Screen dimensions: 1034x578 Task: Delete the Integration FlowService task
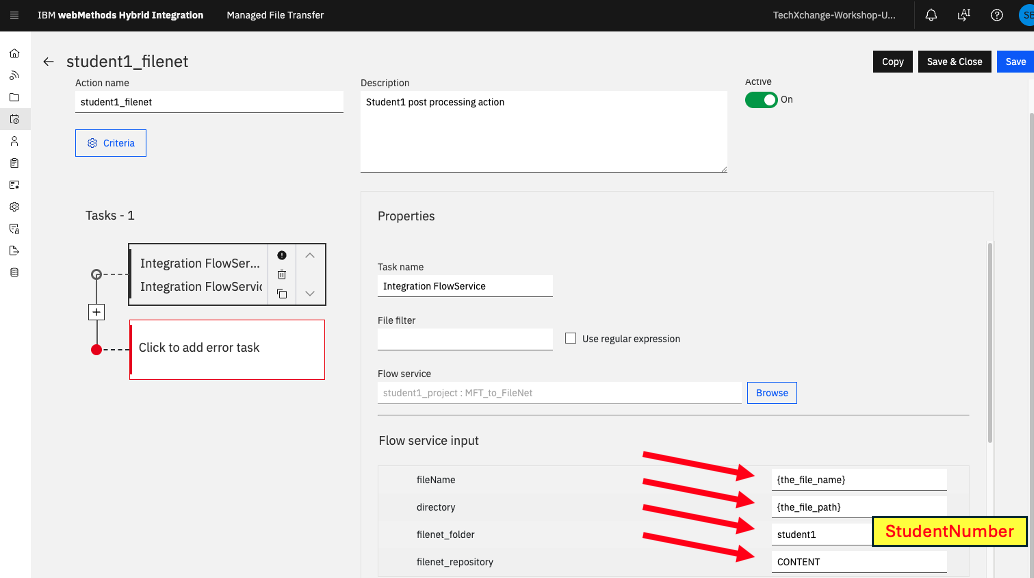coord(282,274)
